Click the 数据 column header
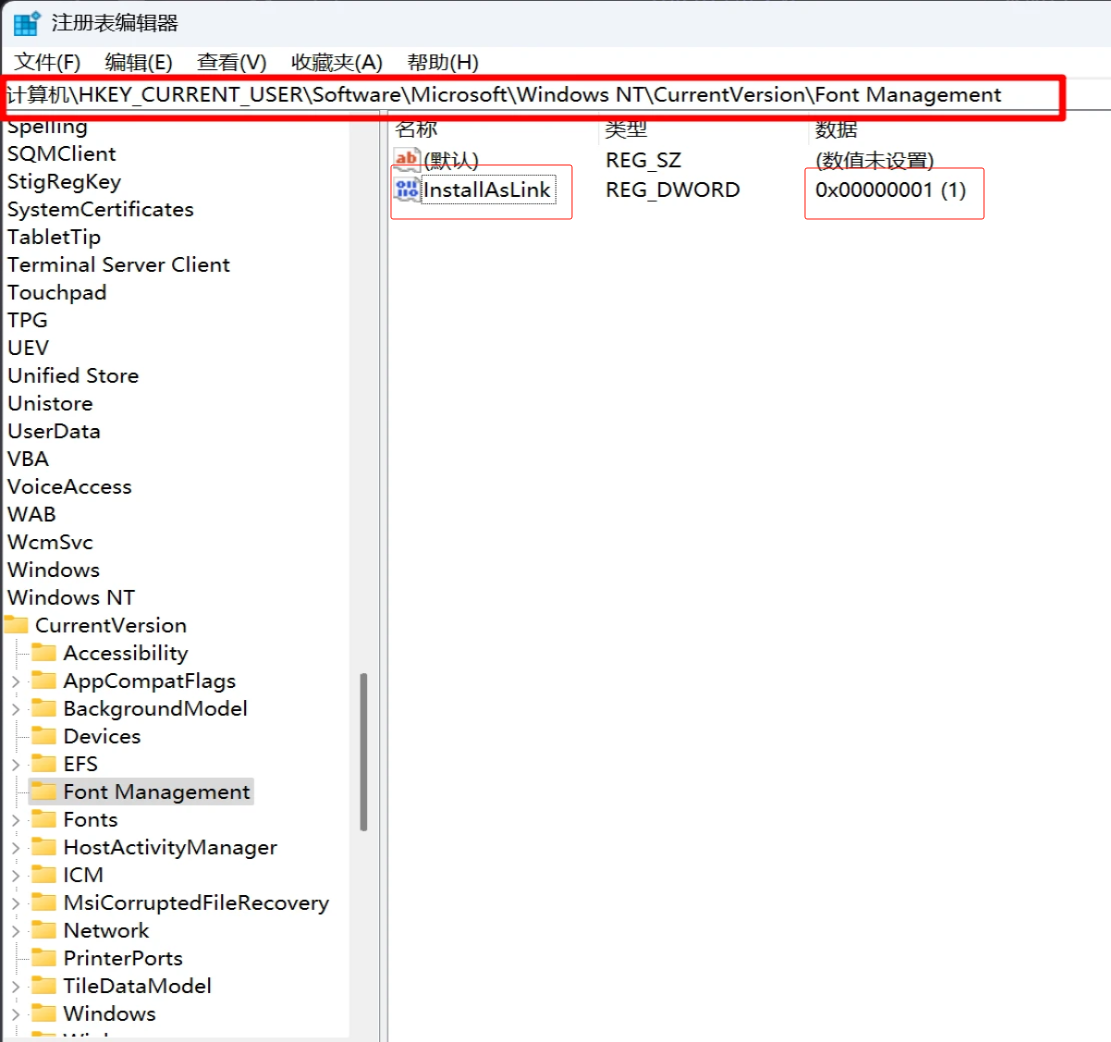This screenshot has width=1111, height=1042. (x=836, y=129)
